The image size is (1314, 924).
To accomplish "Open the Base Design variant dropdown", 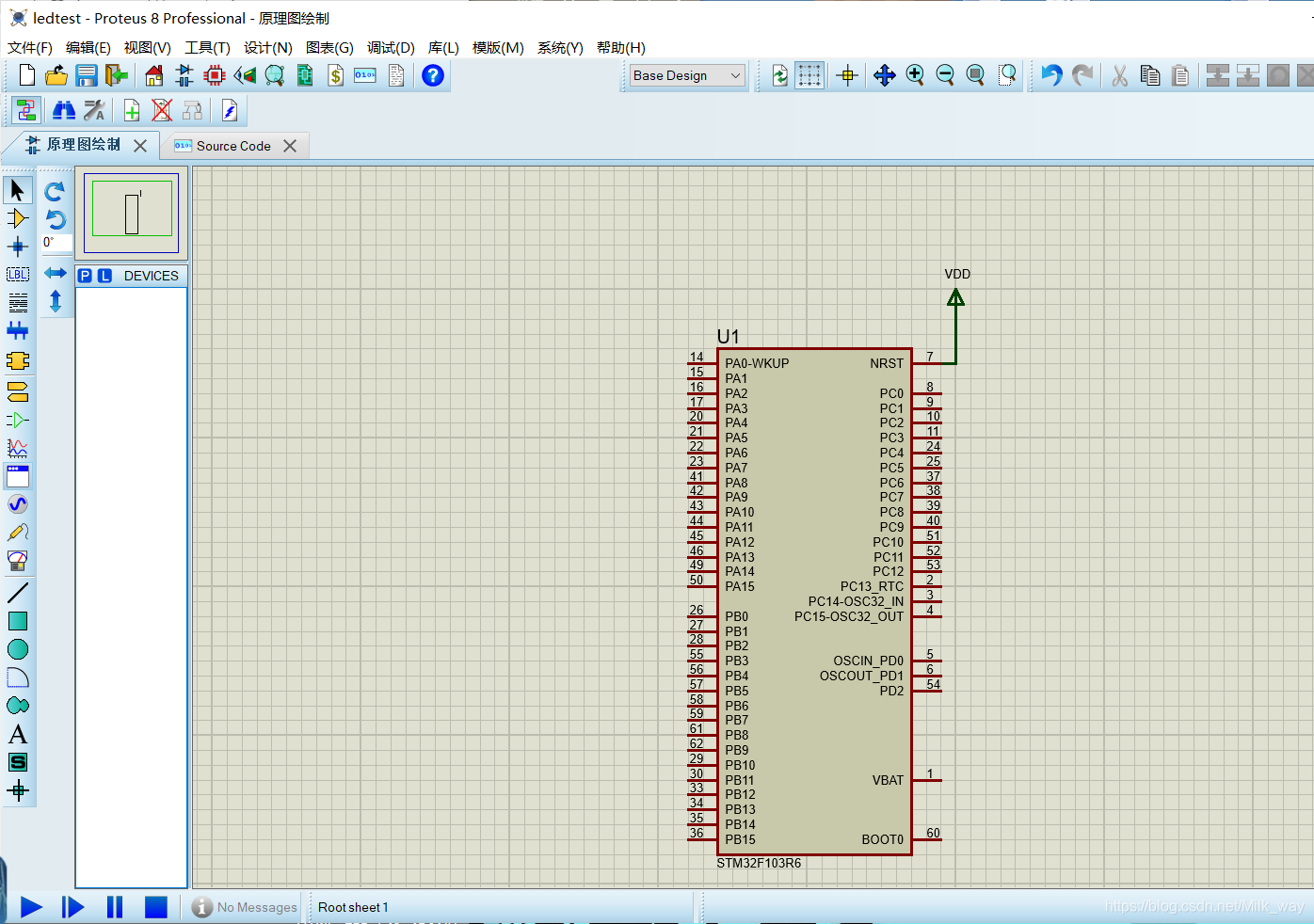I will click(x=687, y=75).
